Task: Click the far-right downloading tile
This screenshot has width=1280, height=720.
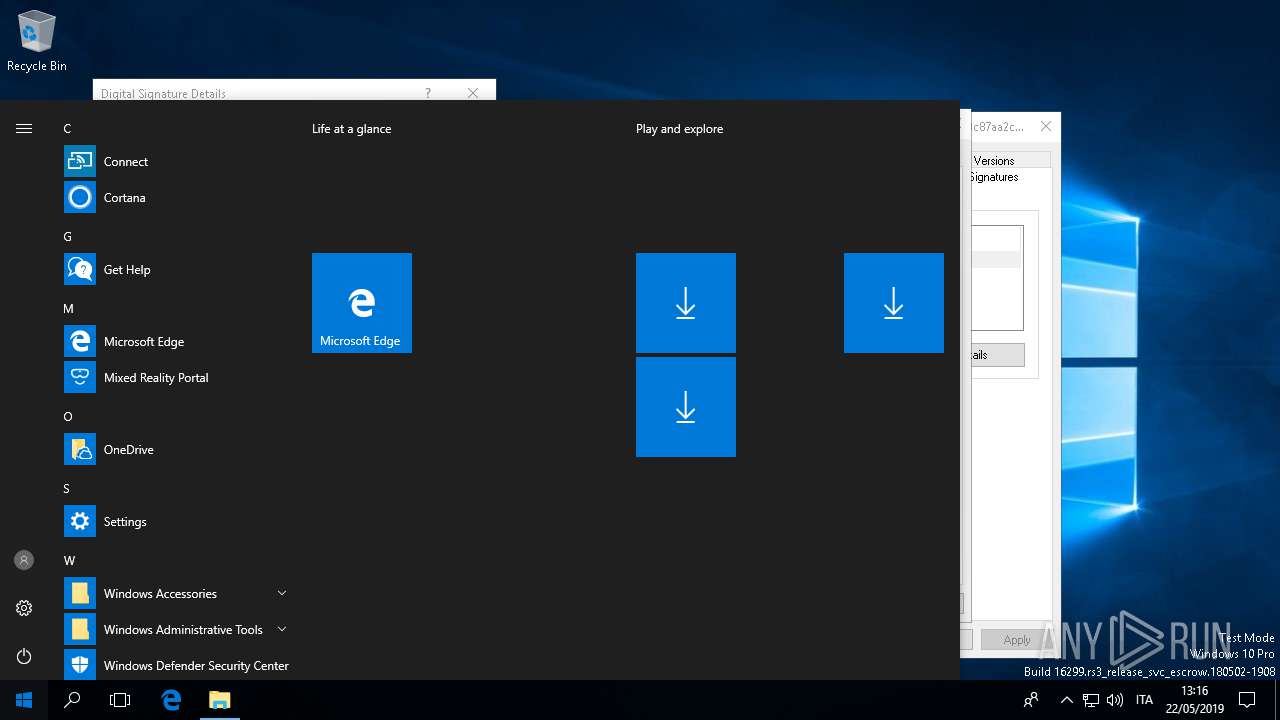Action: click(894, 303)
